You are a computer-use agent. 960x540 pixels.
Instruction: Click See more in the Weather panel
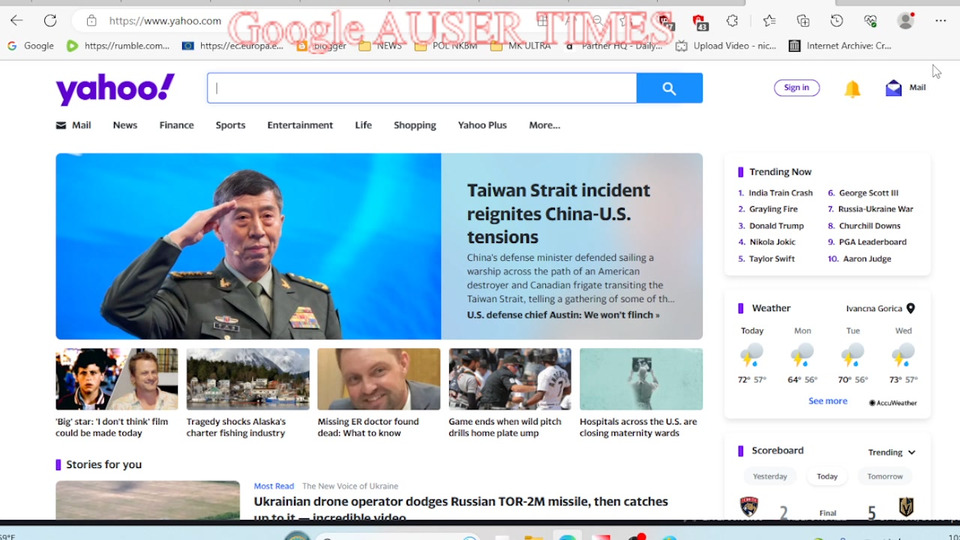(x=828, y=401)
